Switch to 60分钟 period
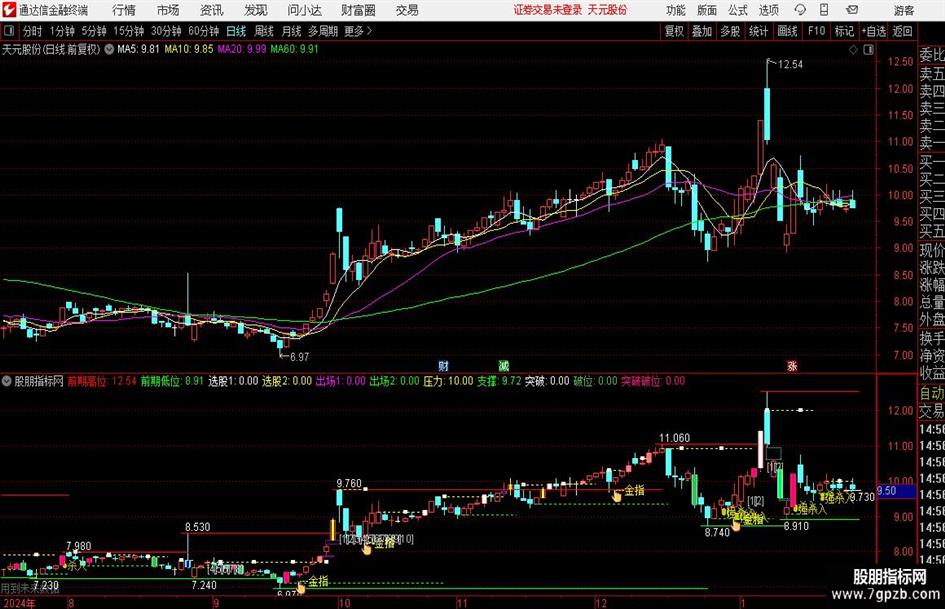 (x=203, y=31)
